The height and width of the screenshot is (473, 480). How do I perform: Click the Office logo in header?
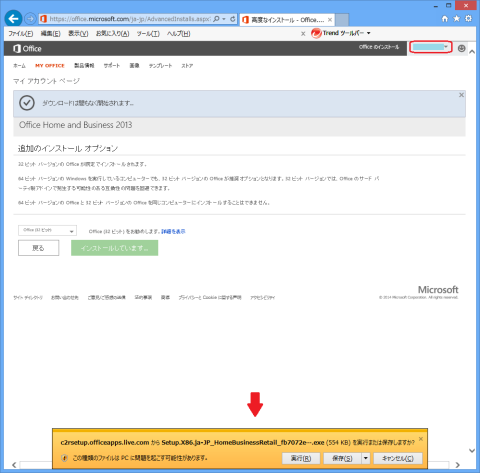coord(27,49)
